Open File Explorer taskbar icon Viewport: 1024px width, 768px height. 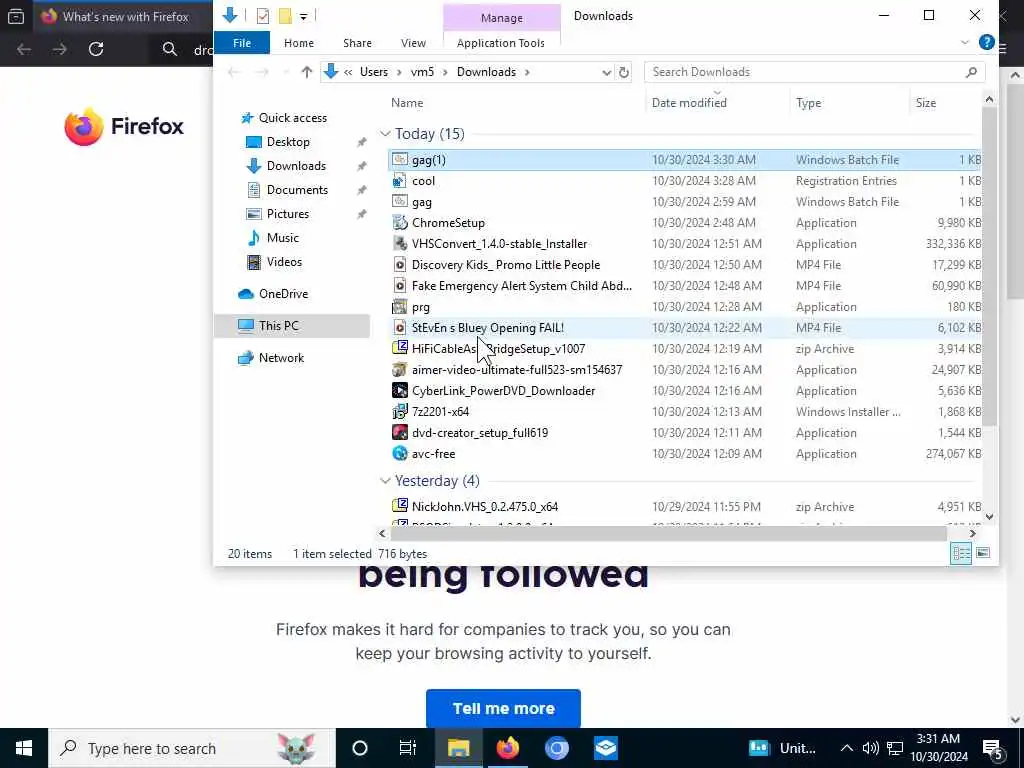[x=458, y=748]
